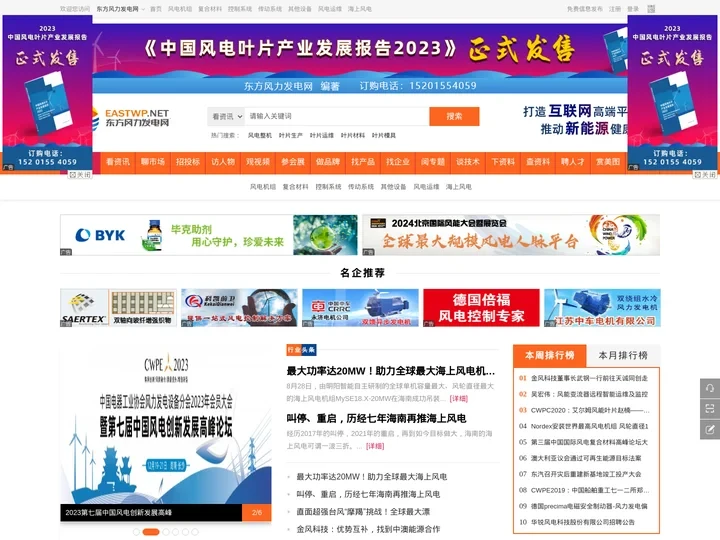Open the 参会展 navigation menu item
This screenshot has height=540, width=720.
pyautogui.click(x=293, y=162)
